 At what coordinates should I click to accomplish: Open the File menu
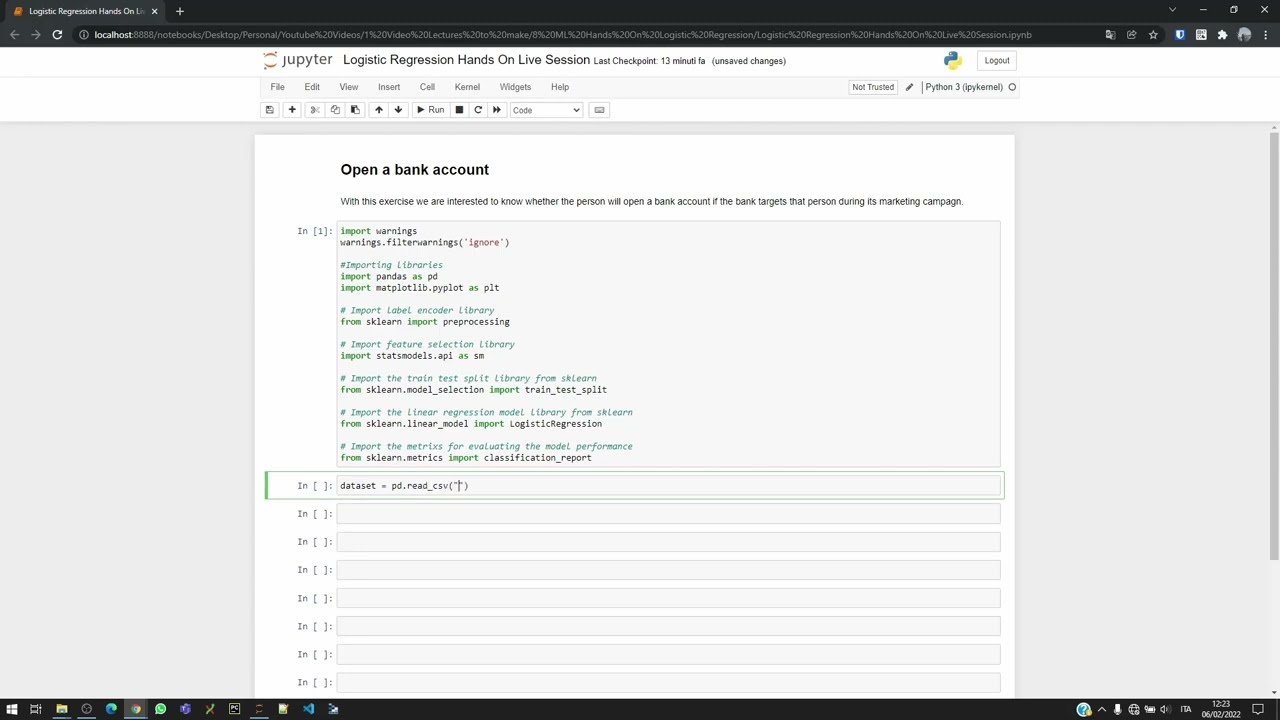tap(277, 87)
